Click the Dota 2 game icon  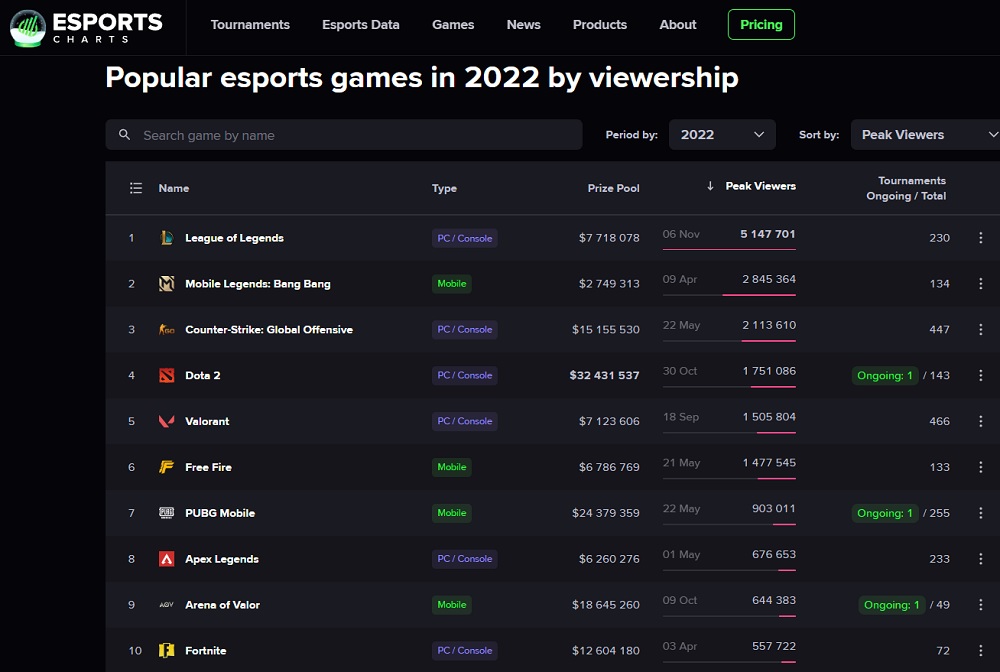(166, 376)
